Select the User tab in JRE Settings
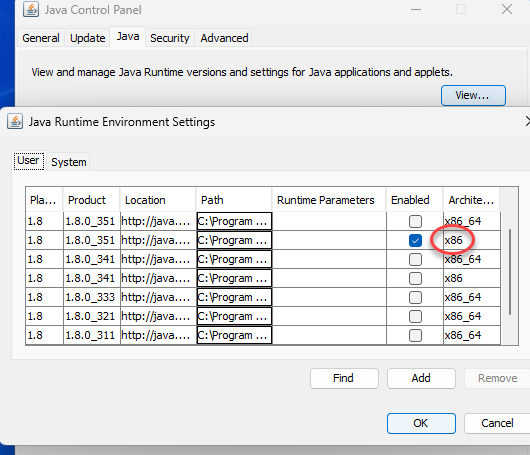Viewport: 530px width, 455px height. [29, 161]
